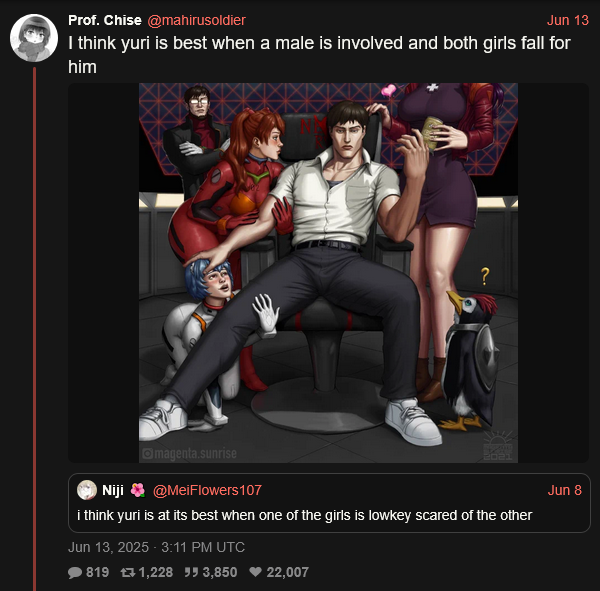Open the @MeiFlowers107 handle link

click(x=207, y=490)
